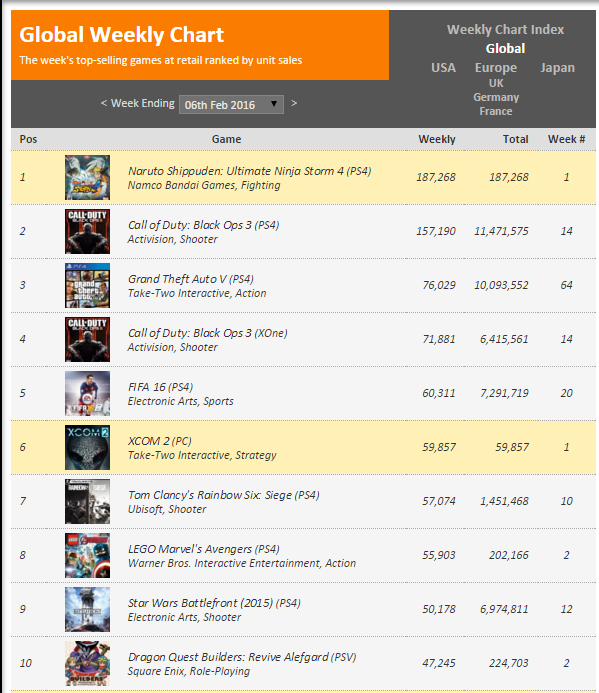Open LEGO Marvel's Avengers cover image
The width and height of the screenshot is (599, 693).
click(x=88, y=556)
